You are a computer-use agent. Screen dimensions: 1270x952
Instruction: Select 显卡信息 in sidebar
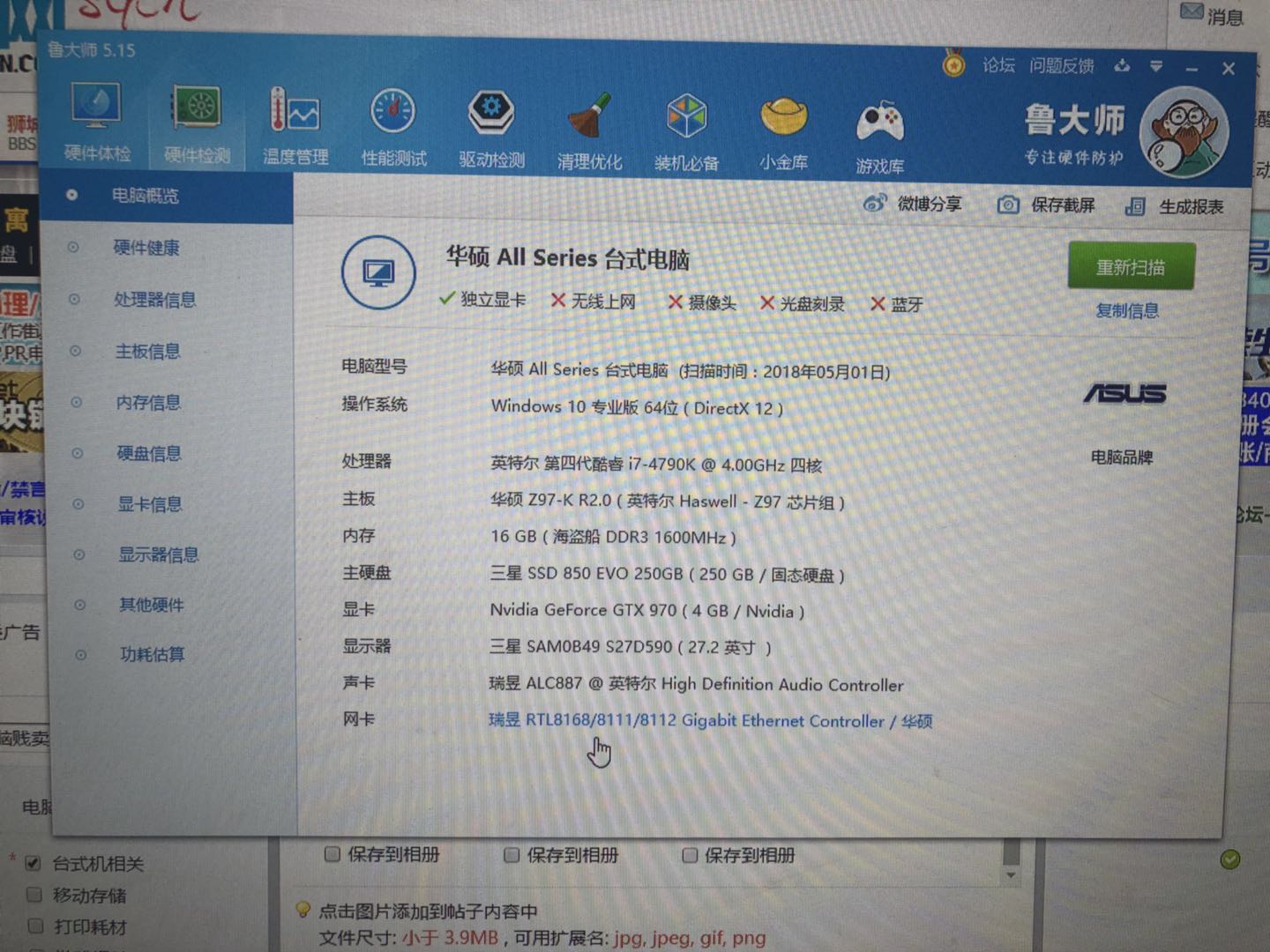pyautogui.click(x=150, y=504)
